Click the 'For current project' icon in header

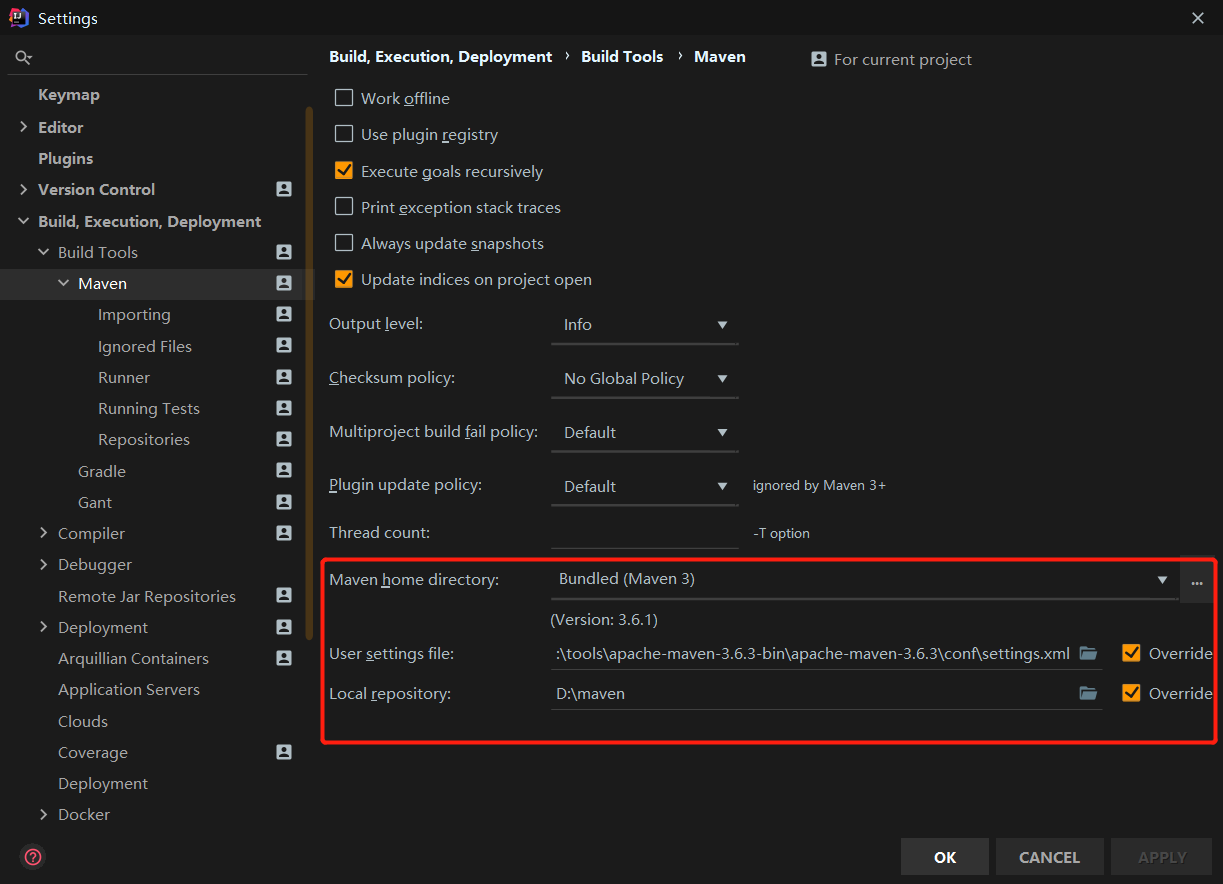tap(819, 59)
